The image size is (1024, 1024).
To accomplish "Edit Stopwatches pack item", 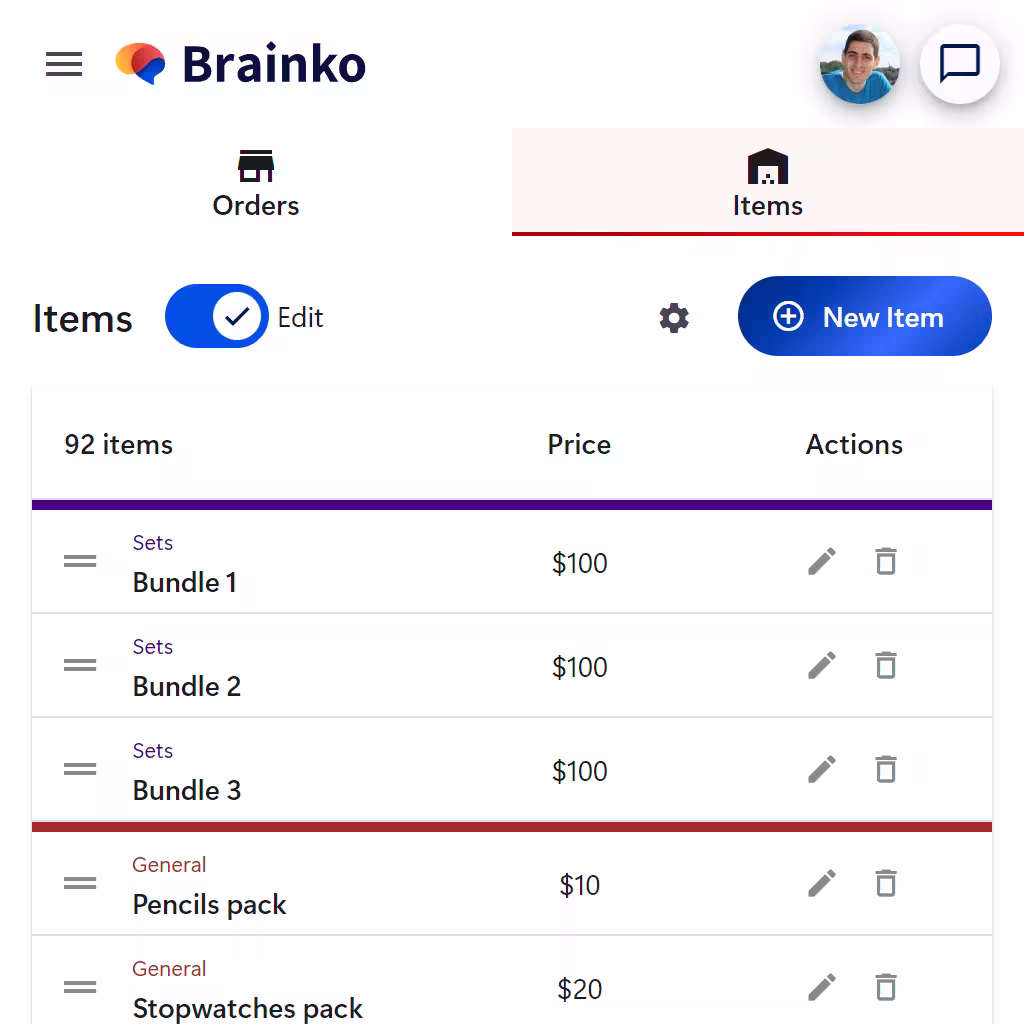I will click(822, 987).
